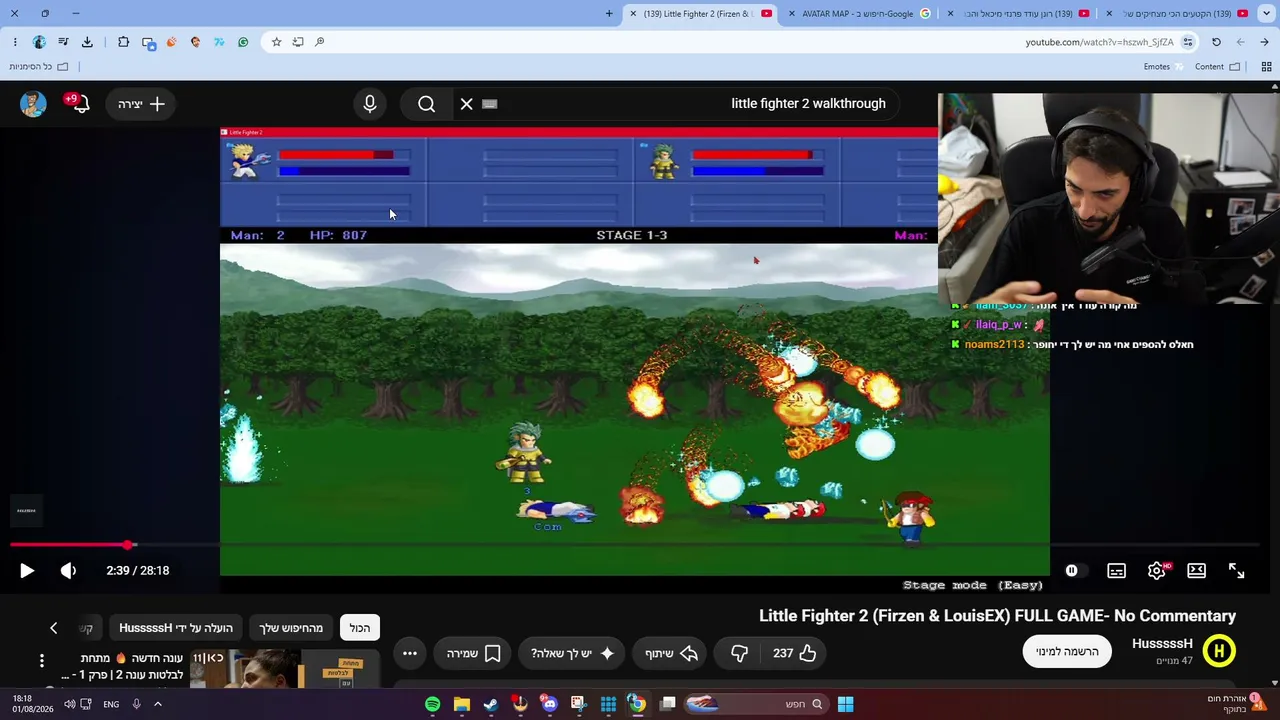The image size is (1280, 720).
Task: Open Chrome downloads
Action: (87, 42)
